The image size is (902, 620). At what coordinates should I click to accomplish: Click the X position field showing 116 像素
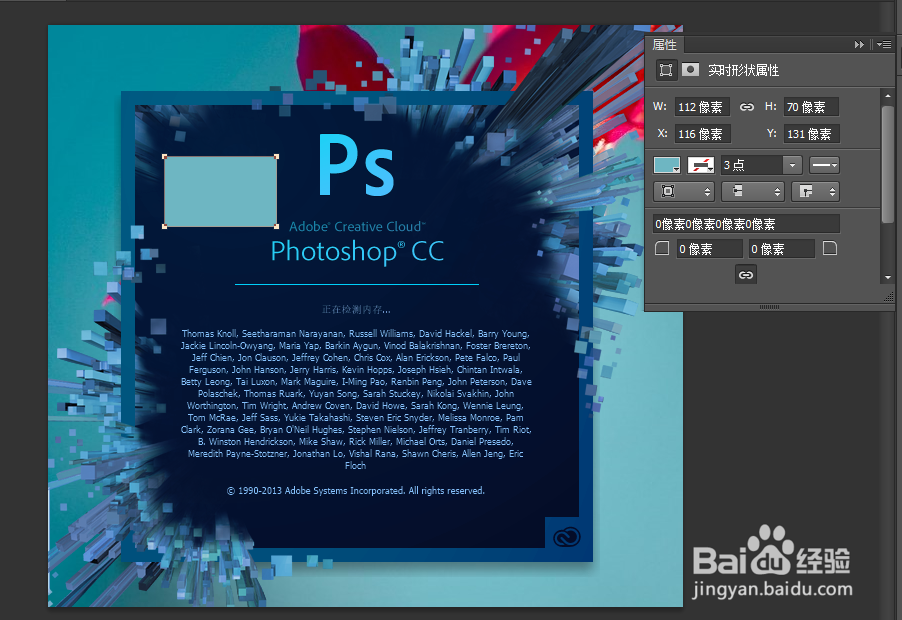(702, 134)
